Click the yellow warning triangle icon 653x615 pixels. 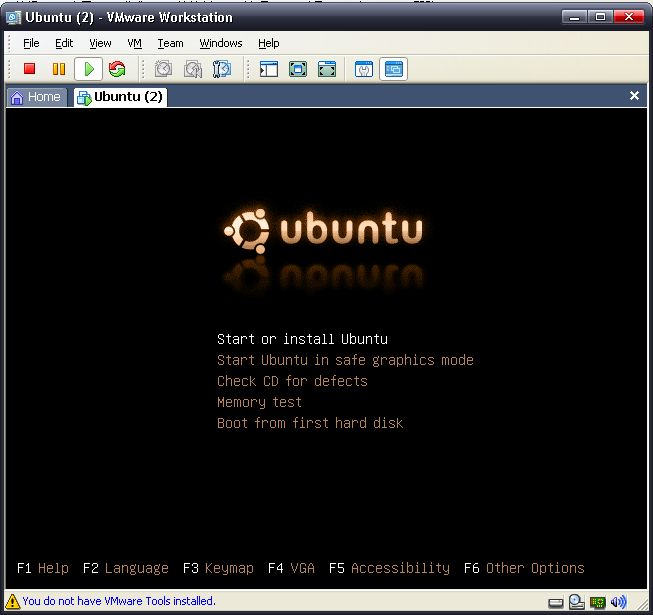pyautogui.click(x=12, y=601)
